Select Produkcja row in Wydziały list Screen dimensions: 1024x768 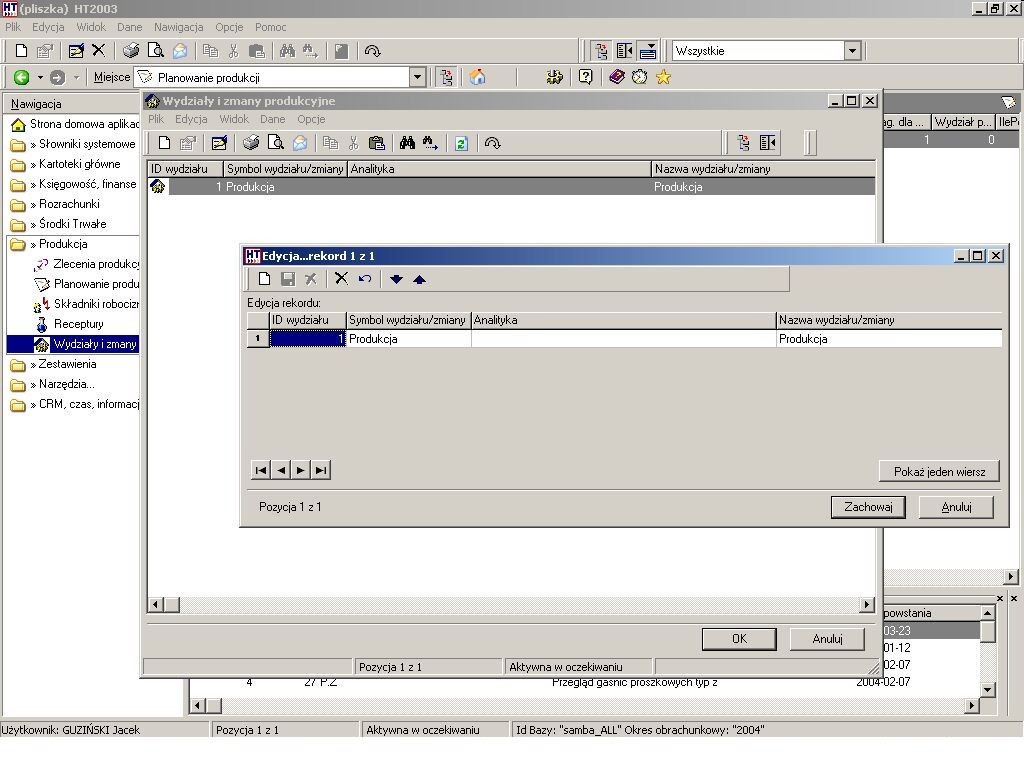click(x=511, y=187)
